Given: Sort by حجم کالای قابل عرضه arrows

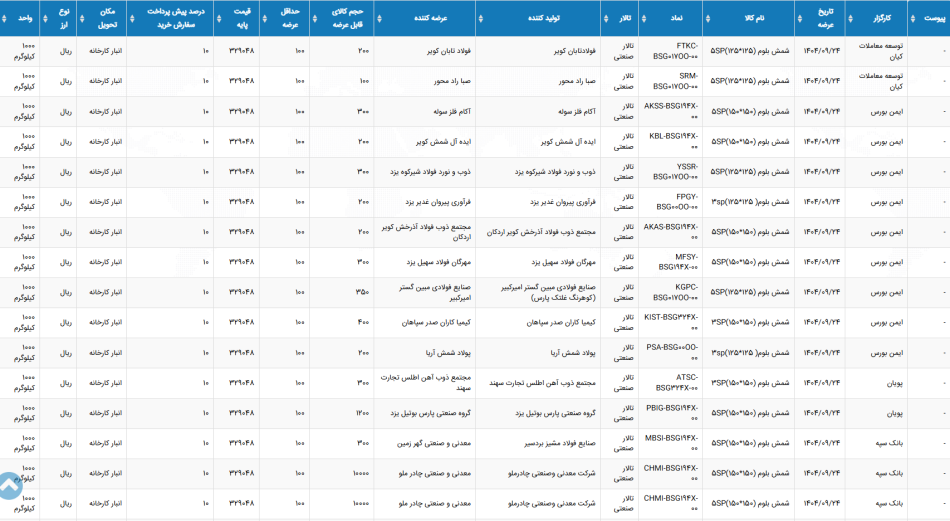Looking at the screenshot, I should 314,18.
